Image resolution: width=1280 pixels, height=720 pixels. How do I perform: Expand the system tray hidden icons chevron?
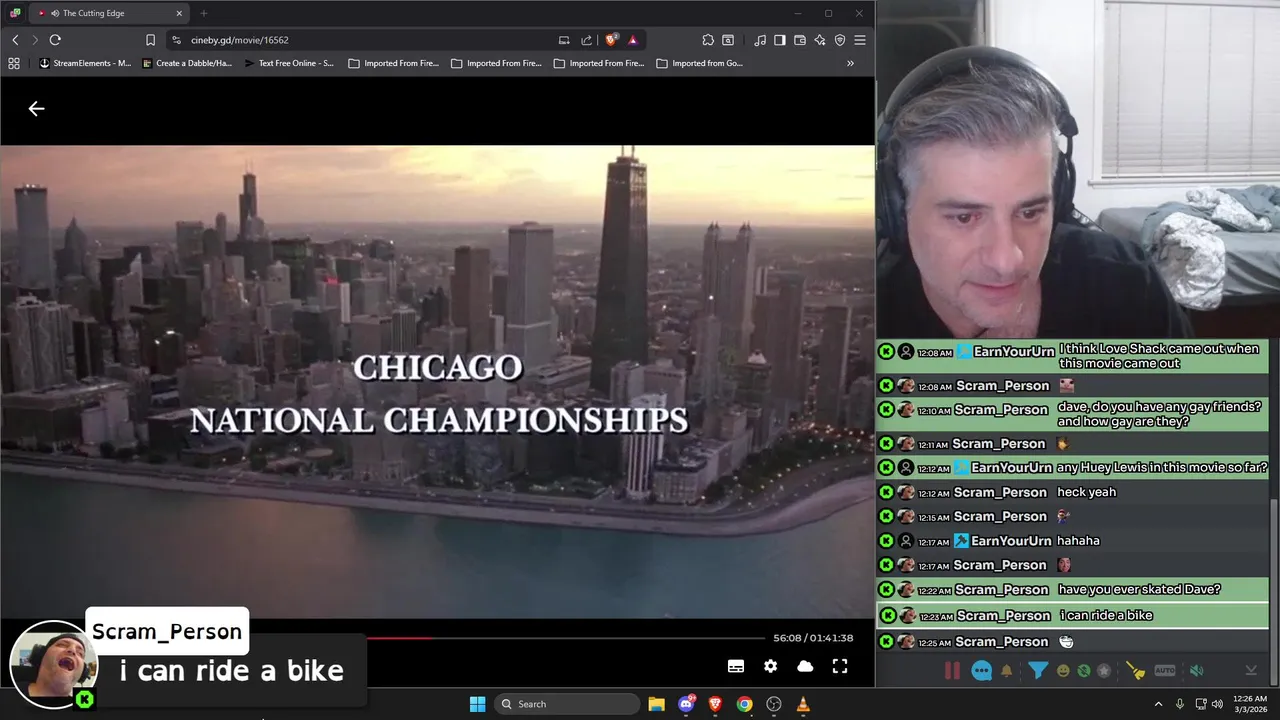[x=1159, y=704]
